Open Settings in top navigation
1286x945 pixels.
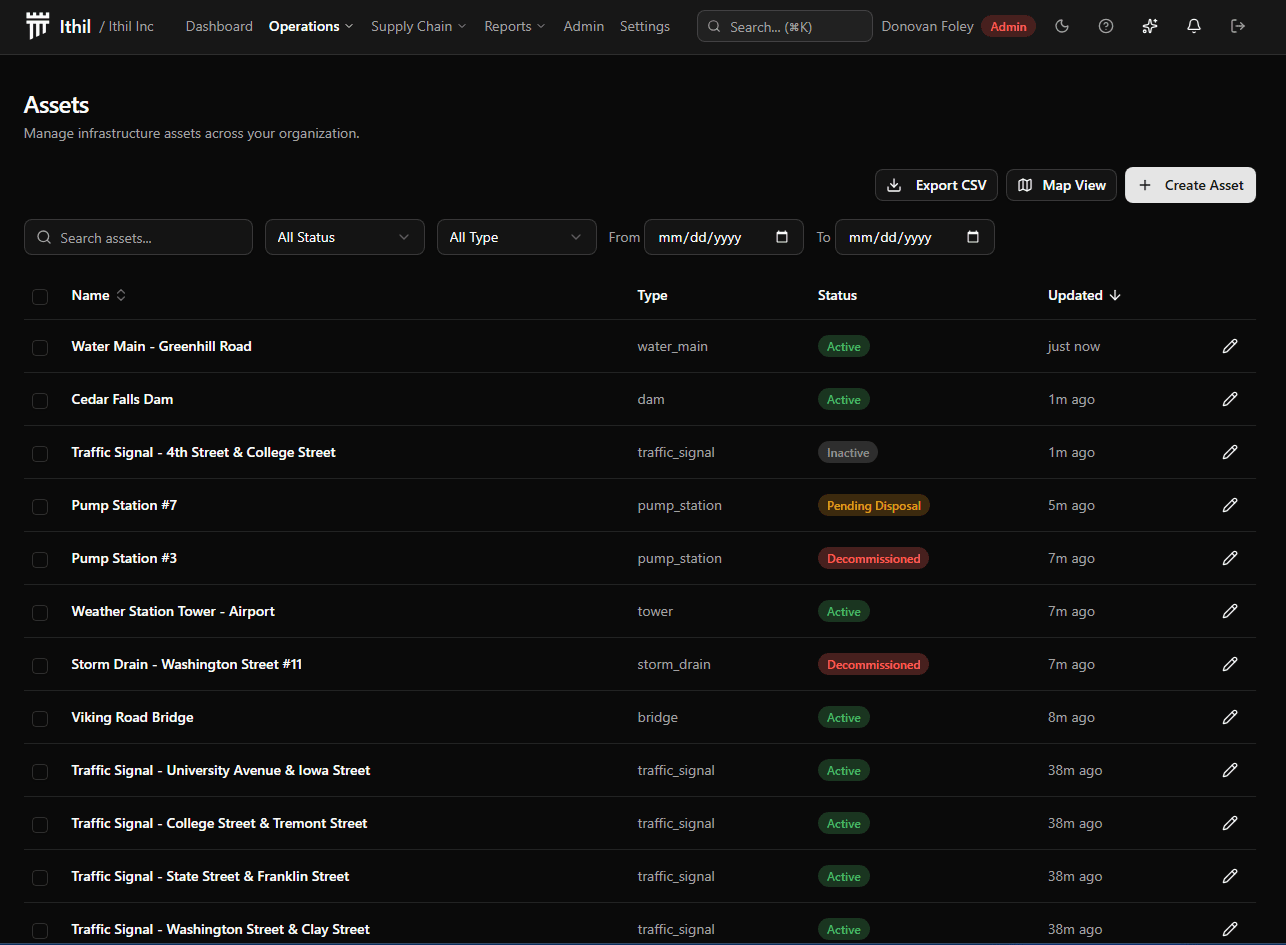[x=645, y=26]
